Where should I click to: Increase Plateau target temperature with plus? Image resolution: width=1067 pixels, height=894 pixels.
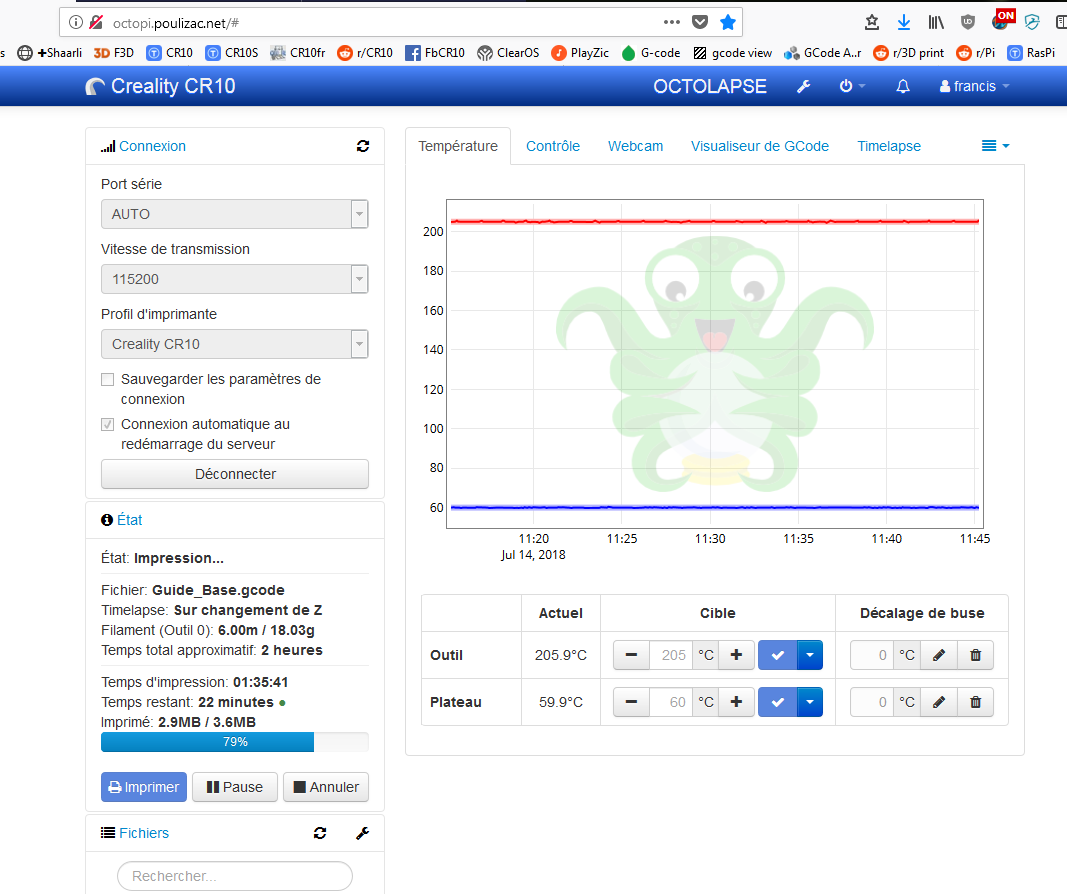point(736,702)
